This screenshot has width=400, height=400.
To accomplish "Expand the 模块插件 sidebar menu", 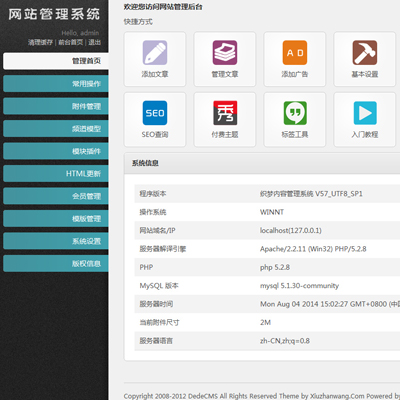I will [56, 151].
